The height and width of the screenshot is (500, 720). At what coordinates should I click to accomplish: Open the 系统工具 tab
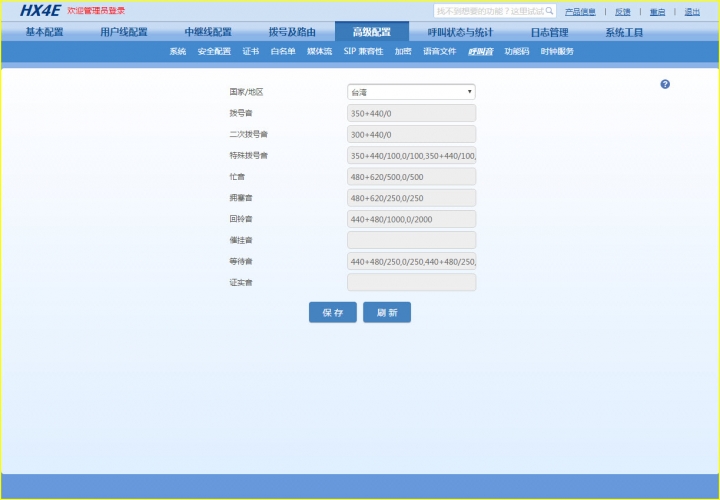tap(624, 32)
